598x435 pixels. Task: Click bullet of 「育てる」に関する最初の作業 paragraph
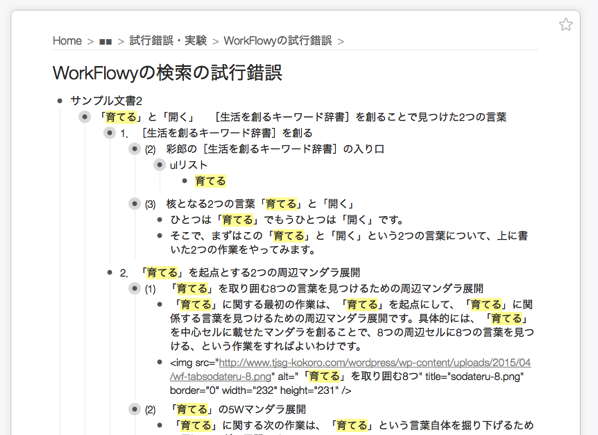(160, 304)
